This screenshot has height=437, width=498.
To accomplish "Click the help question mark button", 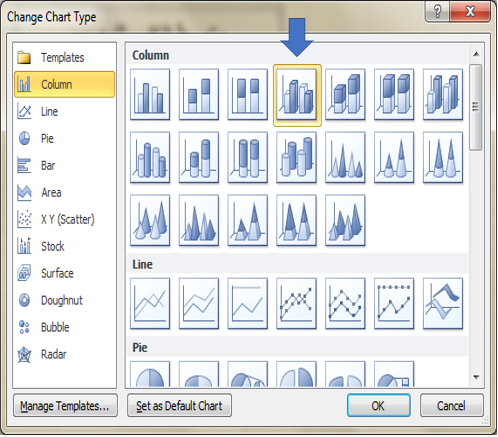I will point(438,12).
